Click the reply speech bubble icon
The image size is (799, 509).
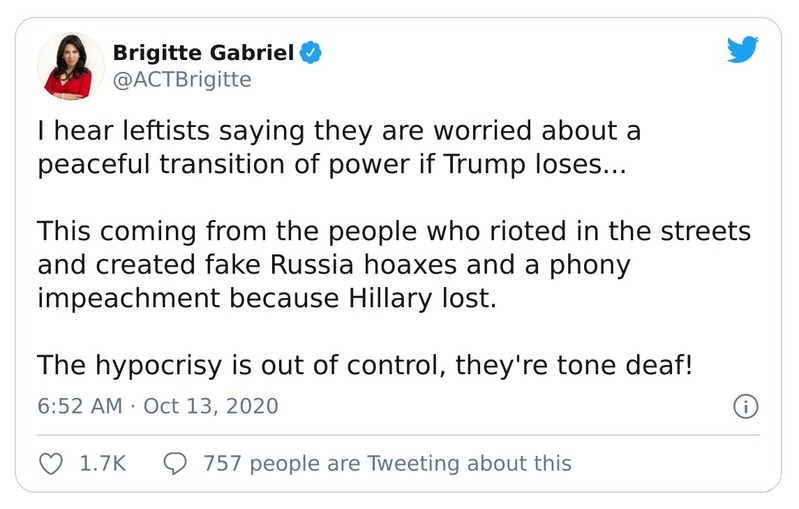[174, 463]
